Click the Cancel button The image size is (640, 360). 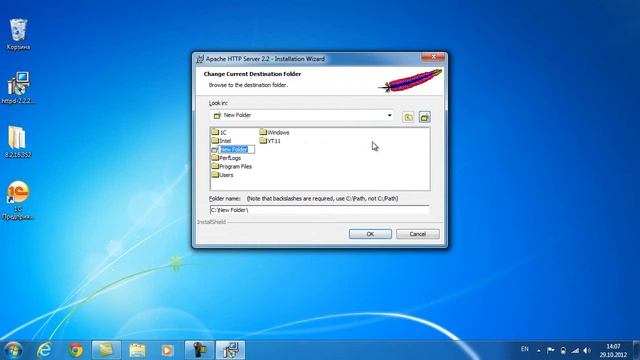tap(418, 234)
